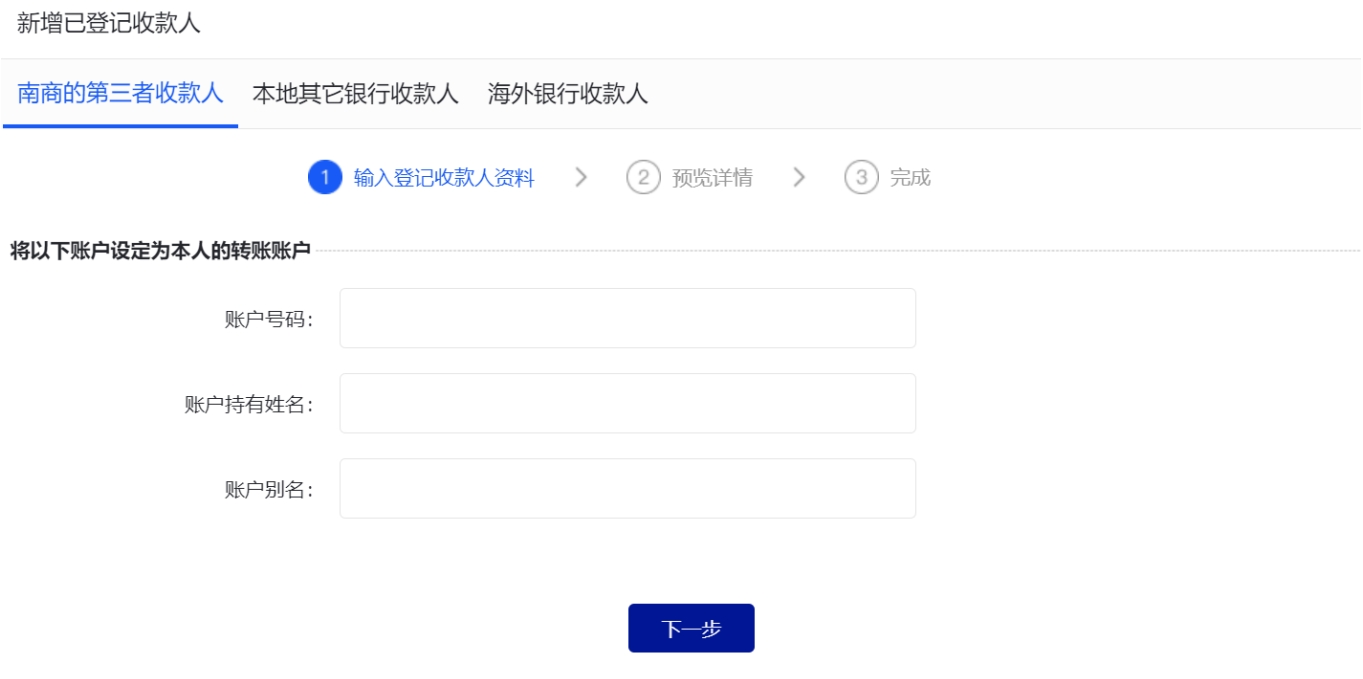Click the 下一步 button
Image resolution: width=1363 pixels, height=679 pixels.
(692, 628)
